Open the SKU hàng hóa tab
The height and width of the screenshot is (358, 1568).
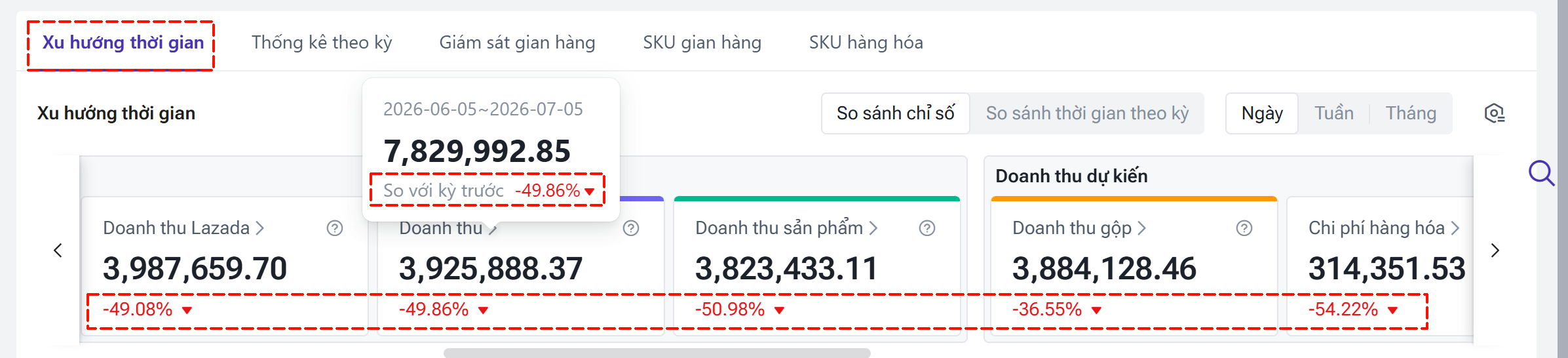pyautogui.click(x=866, y=43)
